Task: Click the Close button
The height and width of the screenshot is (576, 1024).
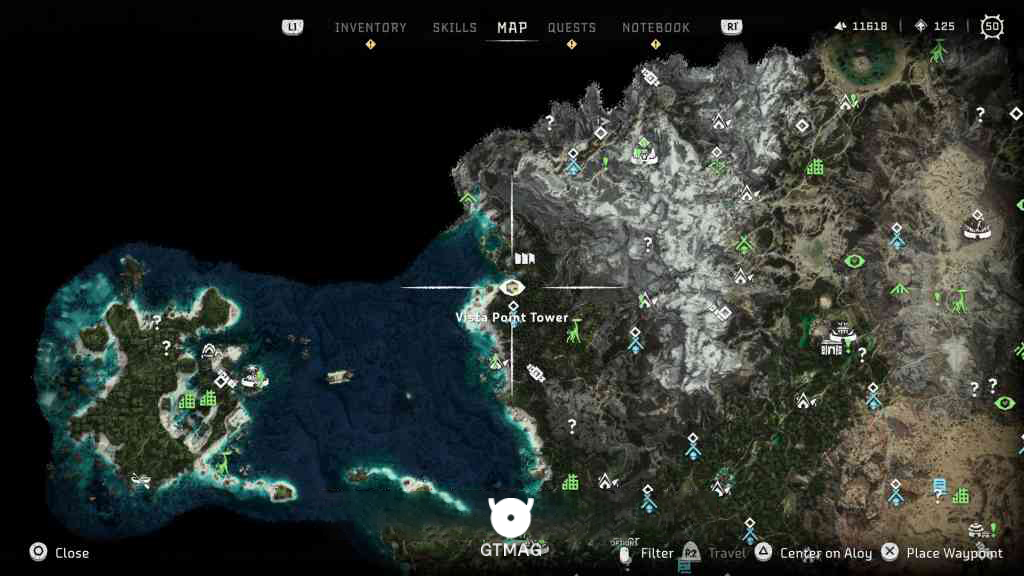Action: [72, 553]
